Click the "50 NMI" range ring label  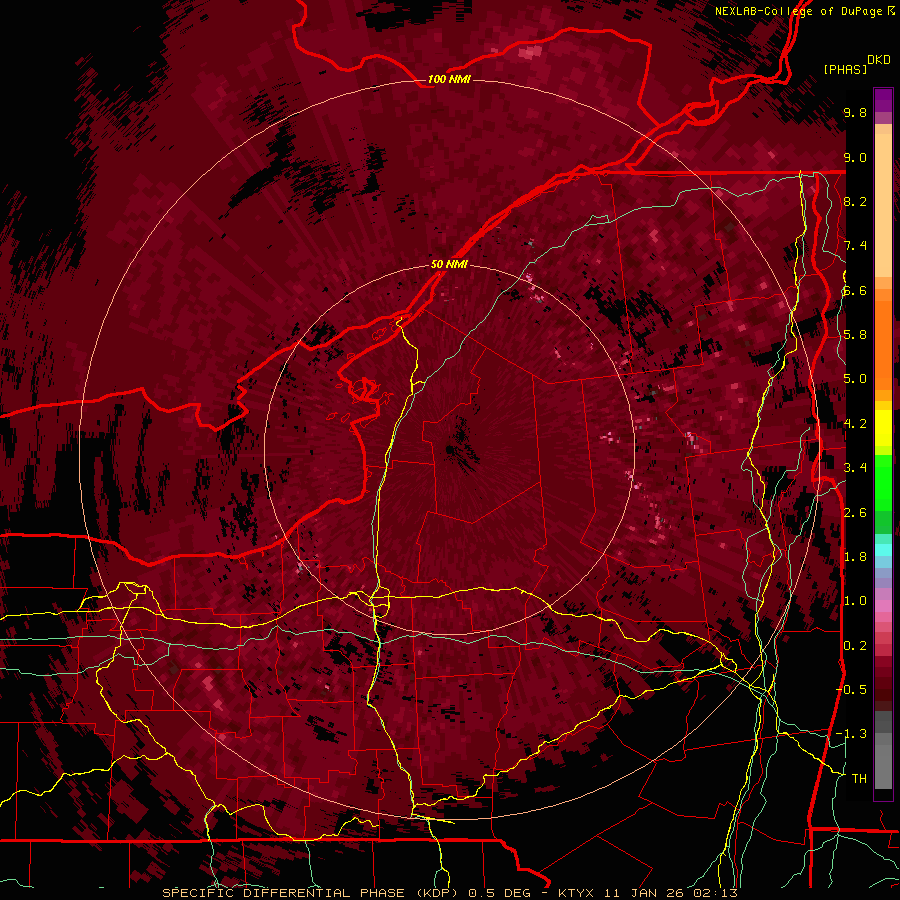[x=449, y=265]
